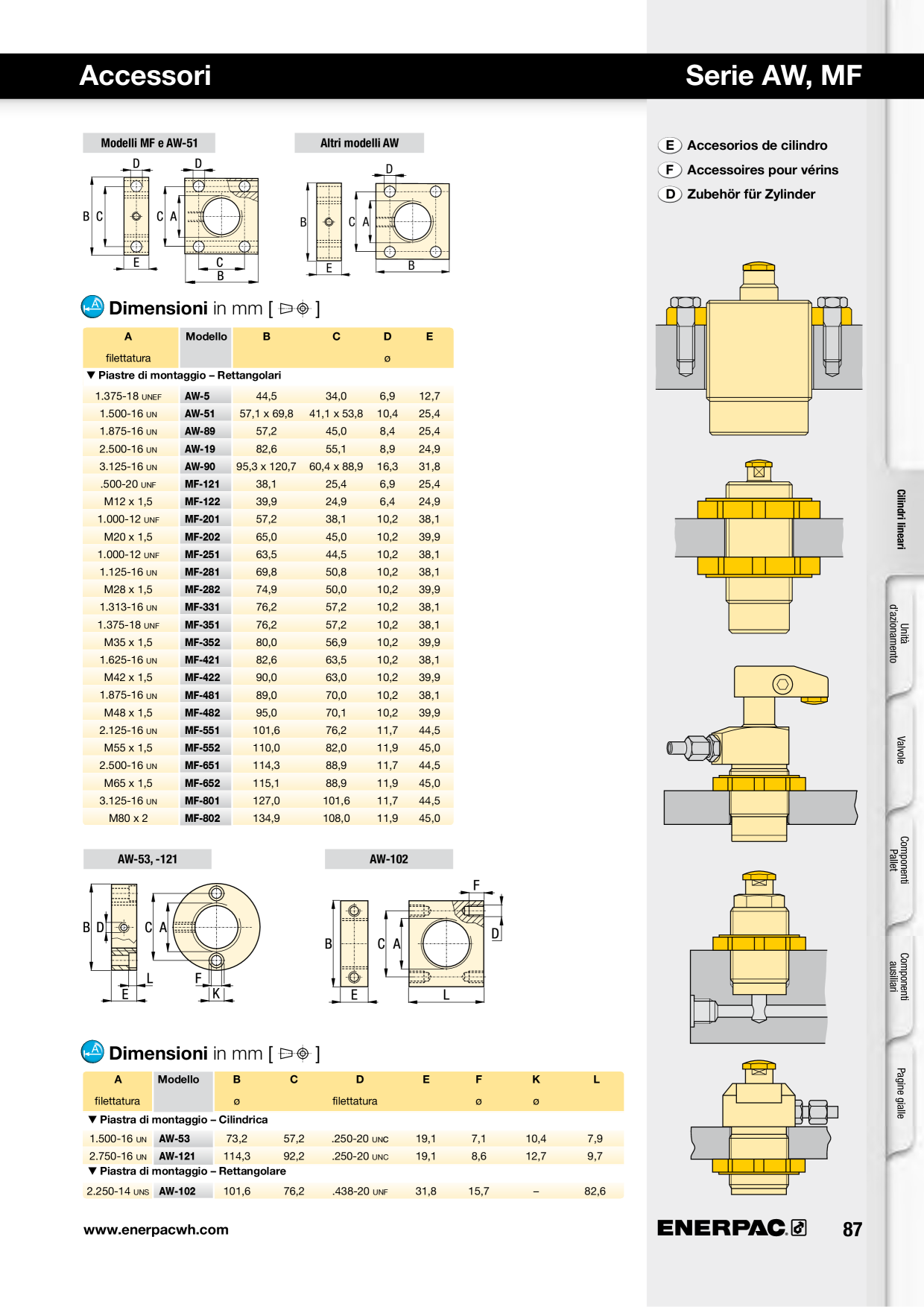924x1307 pixels.
Task: Click the E language badge for Accesorios
Action: tap(670, 145)
